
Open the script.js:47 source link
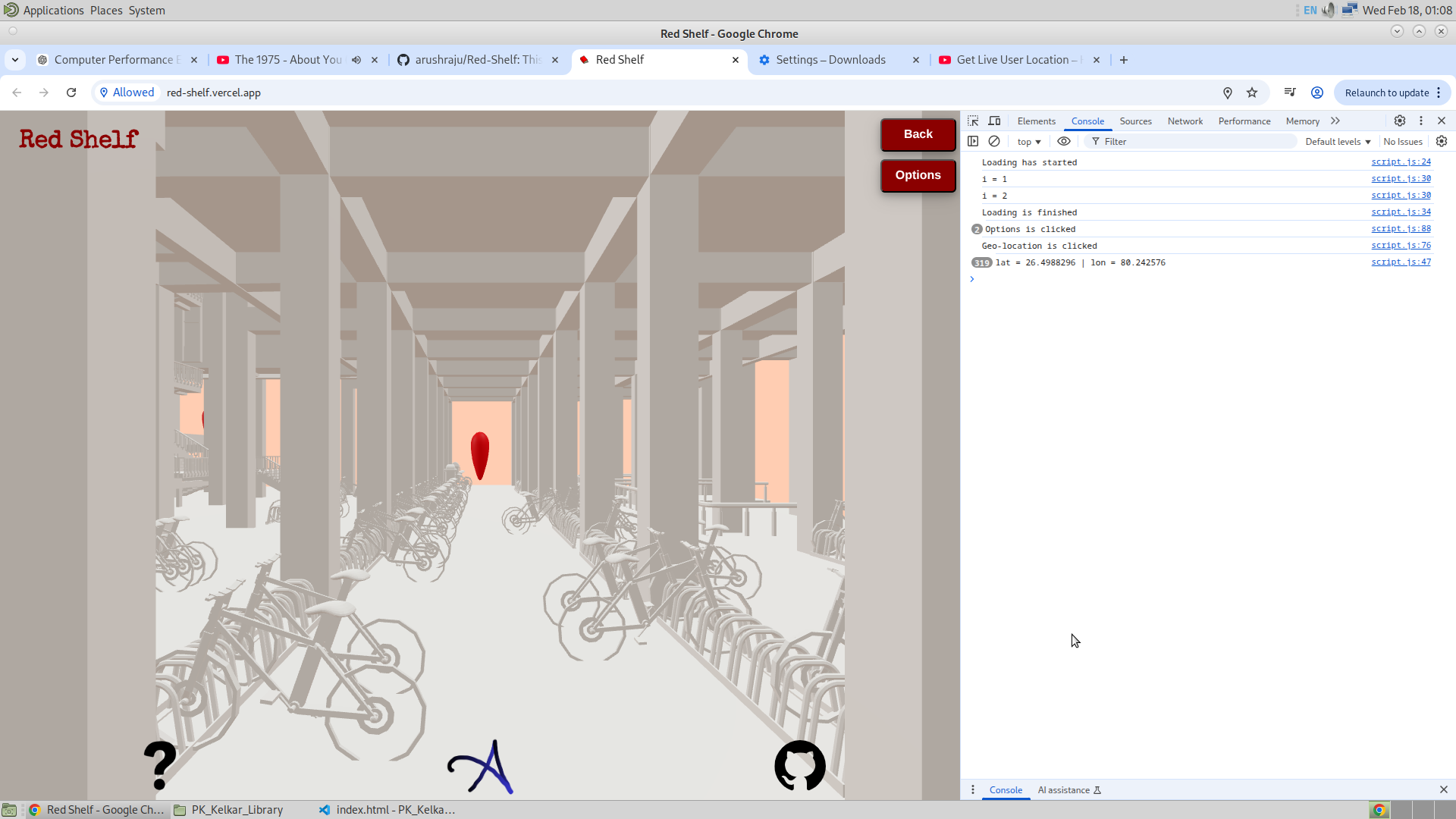pos(1401,262)
